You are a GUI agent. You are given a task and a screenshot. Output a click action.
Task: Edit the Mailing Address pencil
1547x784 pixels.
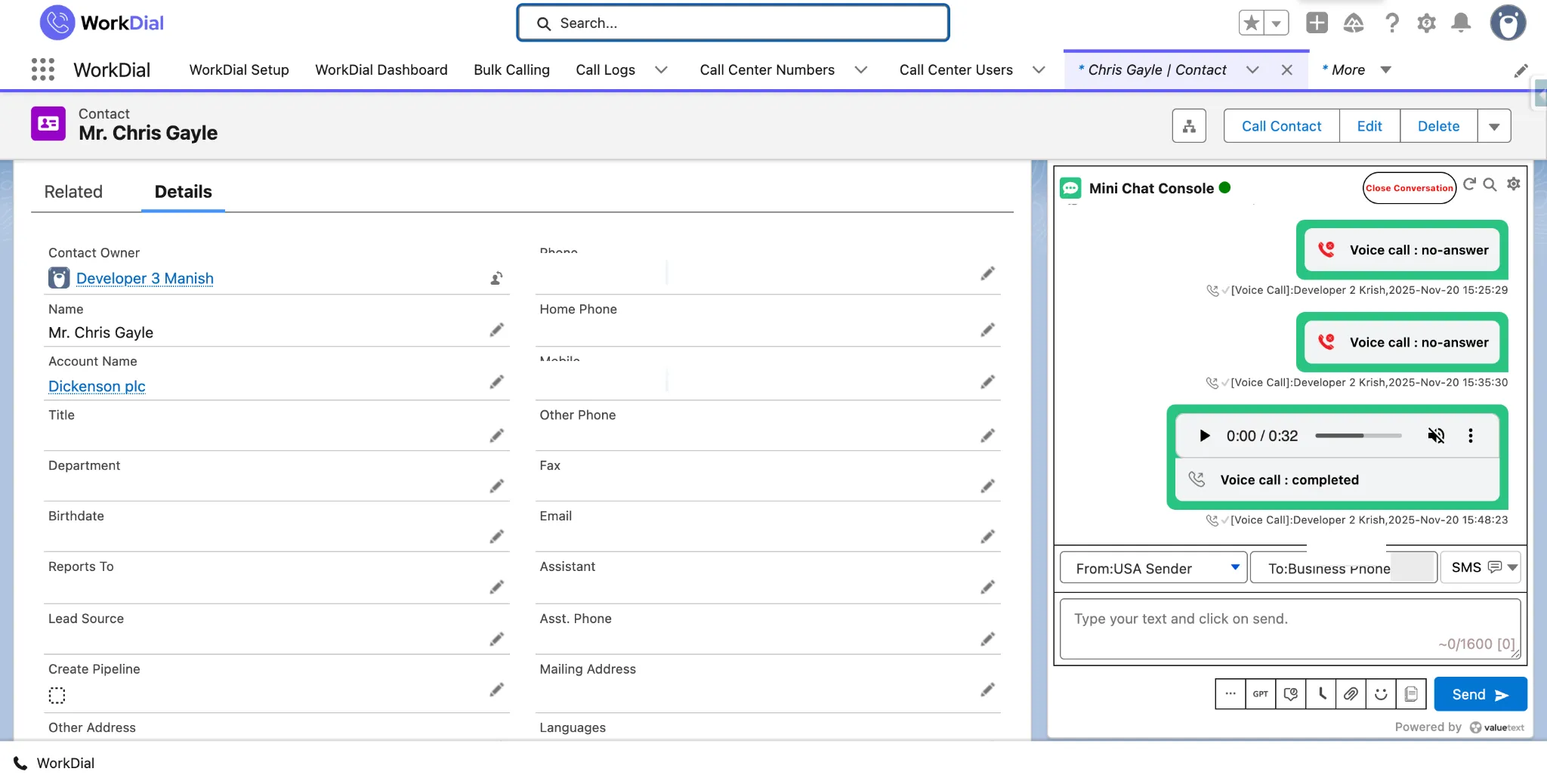coord(987,690)
